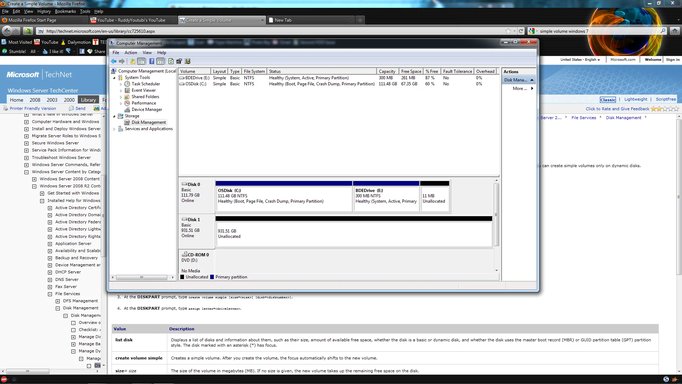682x384 pixels.
Task: Collapse the Storage tree node
Action: coord(114,116)
